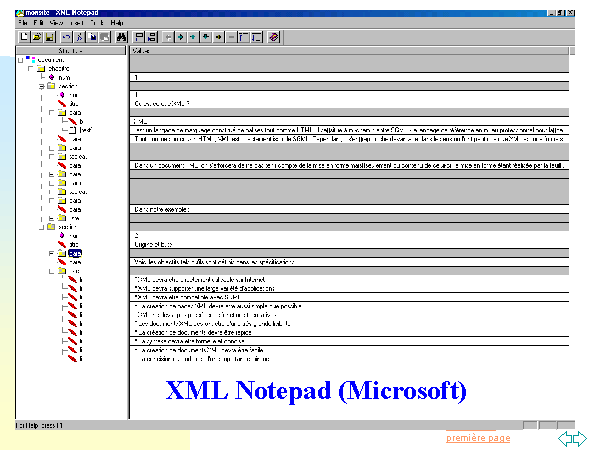Select the highlighted node in the tree
Viewport: 600px width, 450px height.
76,253
